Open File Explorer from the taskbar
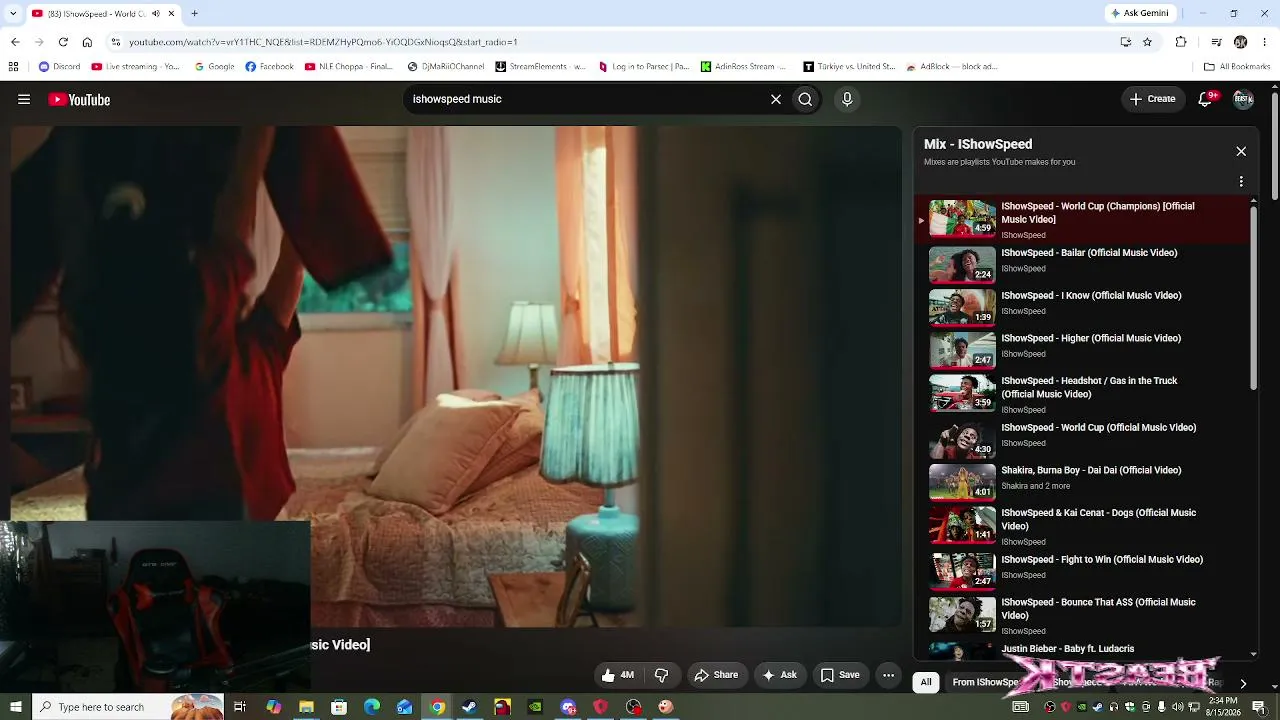This screenshot has width=1280, height=720. pos(306,707)
